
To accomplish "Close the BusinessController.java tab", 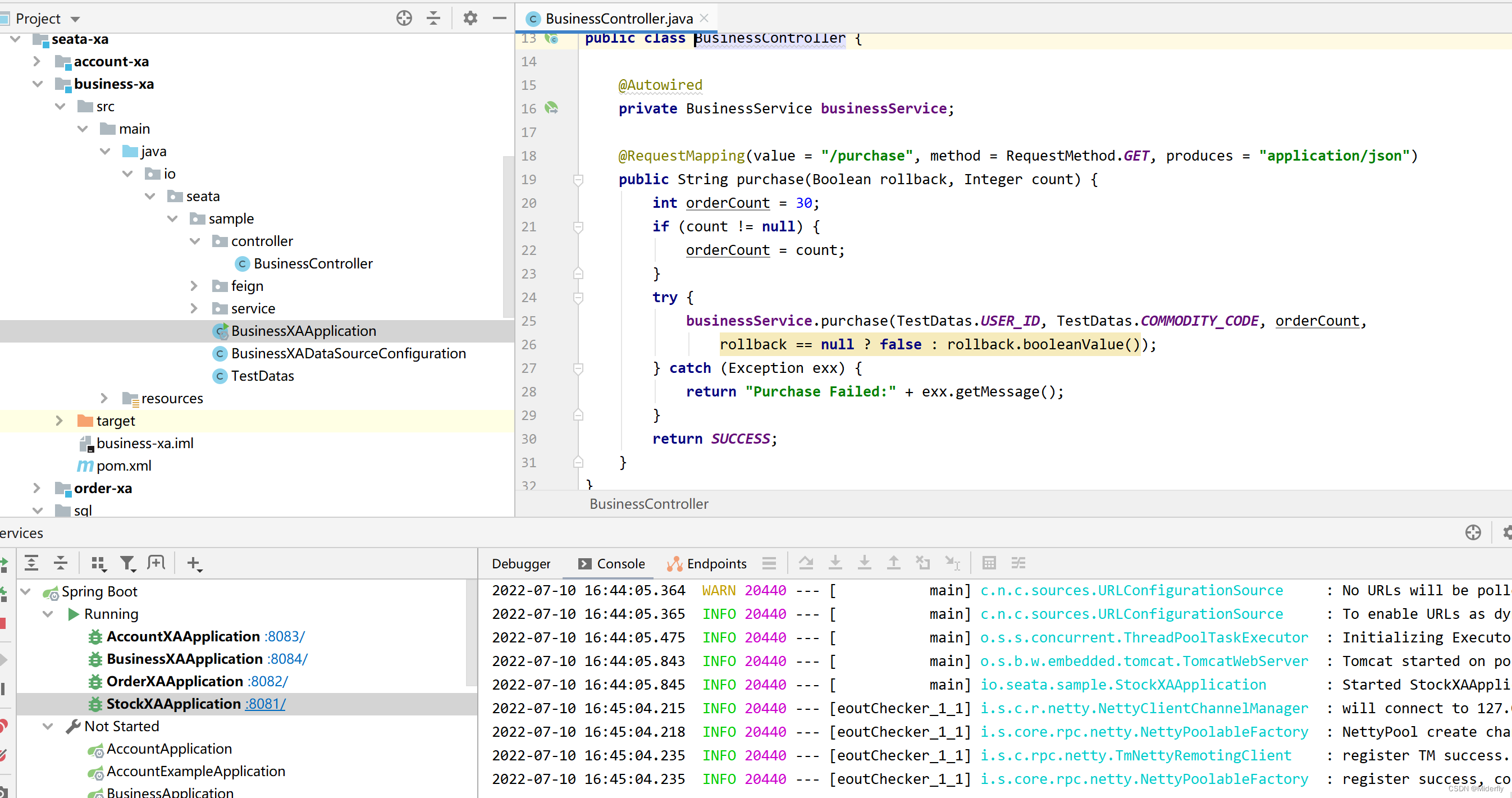I will coord(705,18).
